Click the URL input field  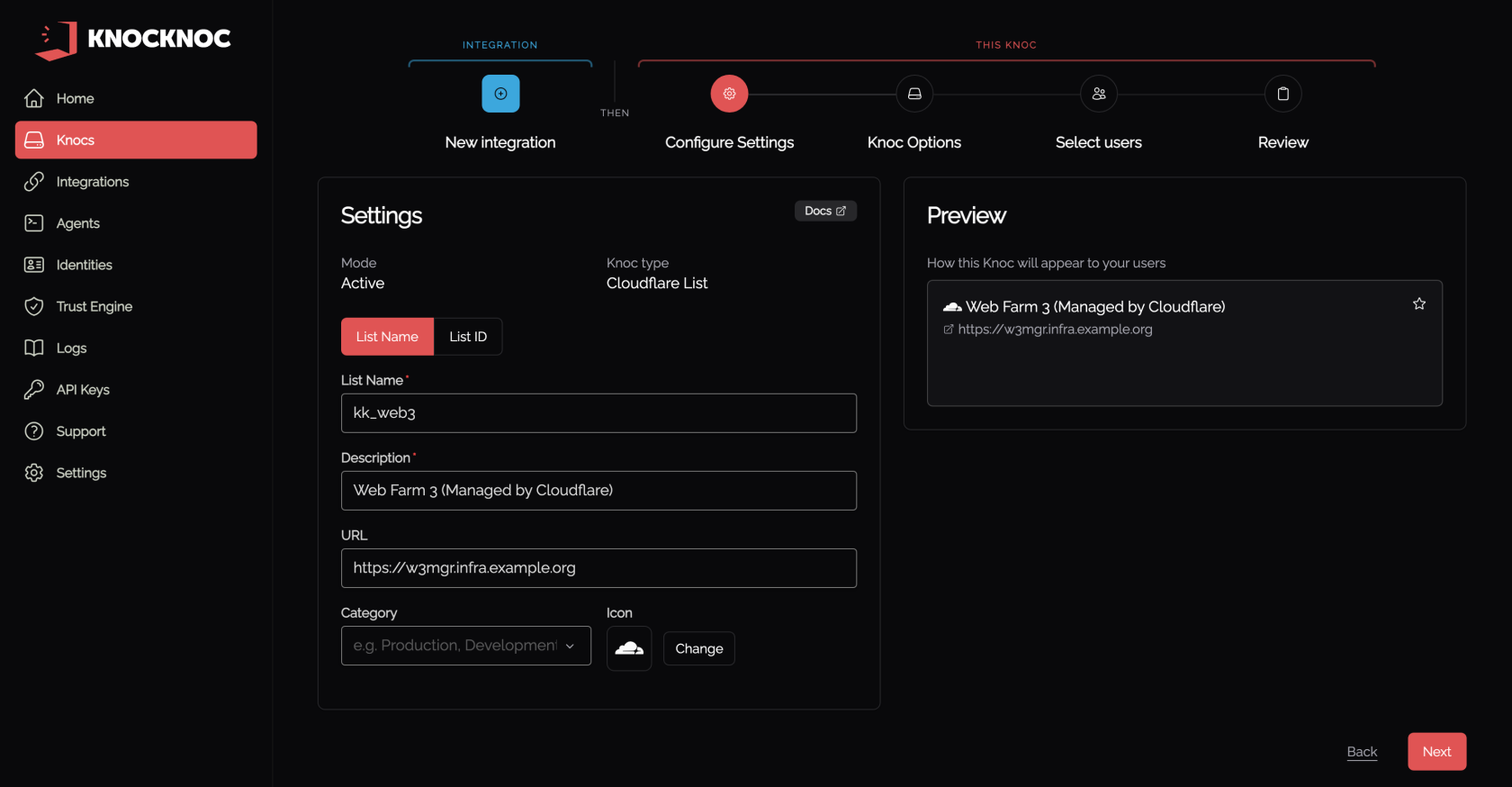pos(598,568)
